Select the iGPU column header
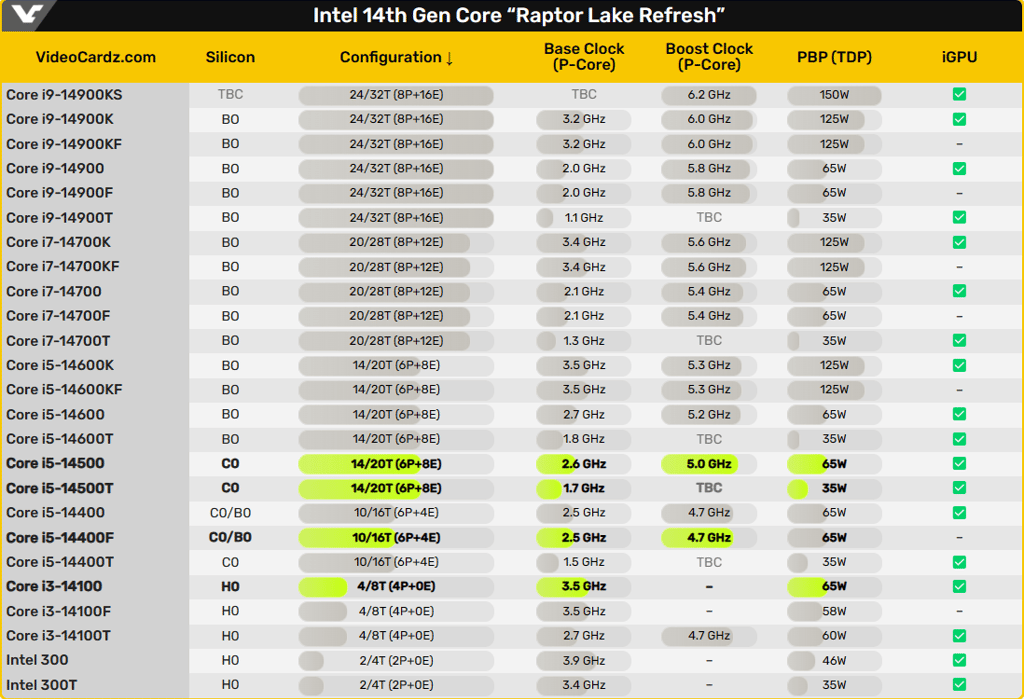 (959, 57)
